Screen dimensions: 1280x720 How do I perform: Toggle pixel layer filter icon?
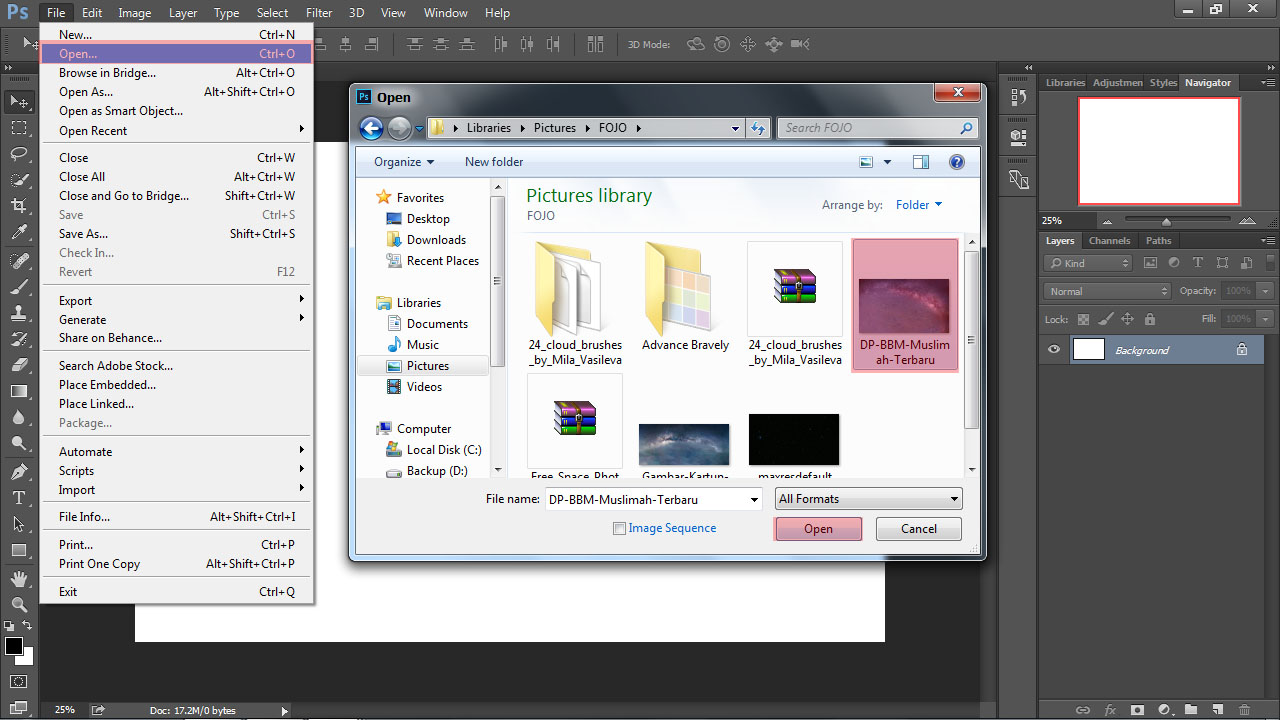[1149, 263]
